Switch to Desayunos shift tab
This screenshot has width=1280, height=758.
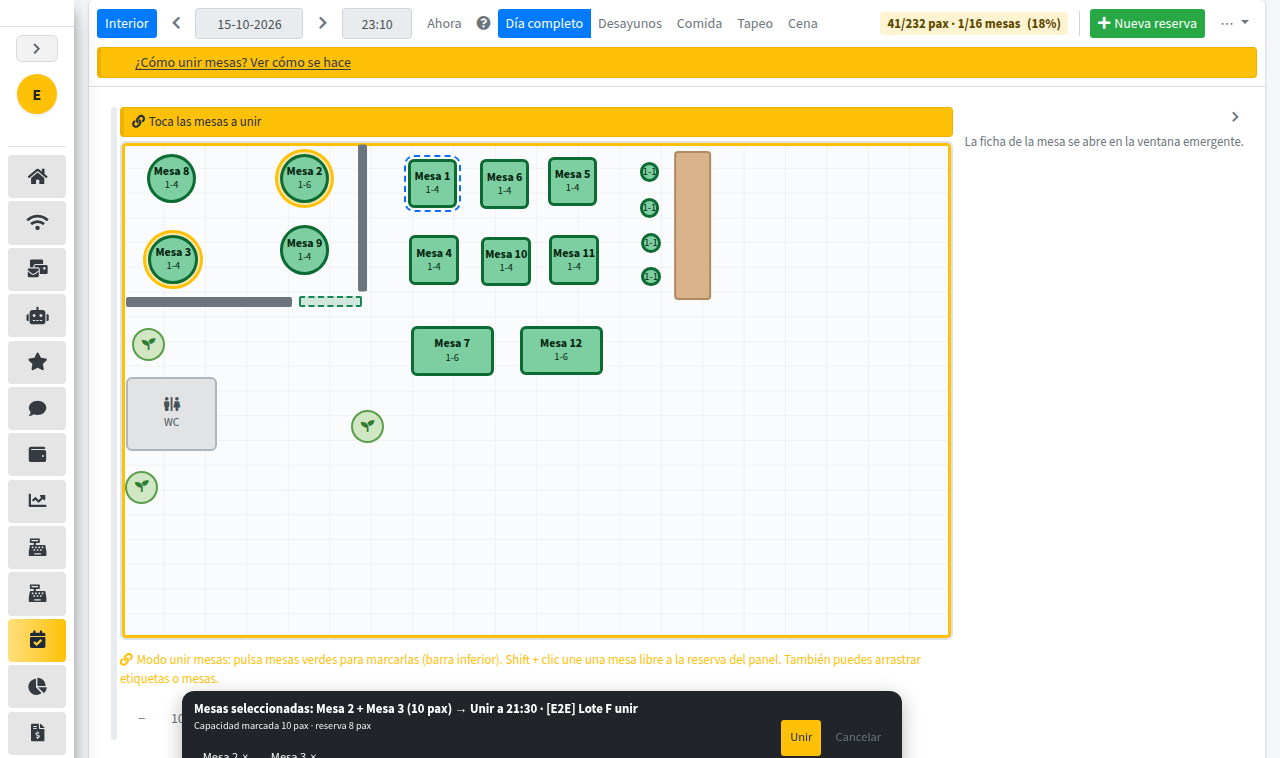[630, 23]
